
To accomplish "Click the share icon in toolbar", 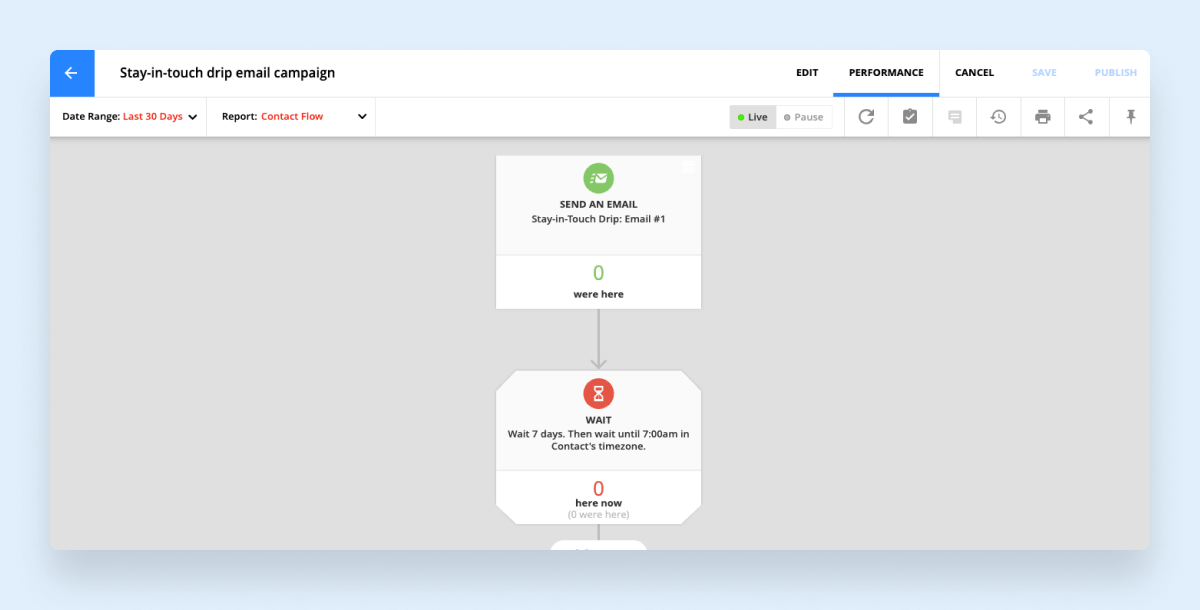I will [1086, 117].
